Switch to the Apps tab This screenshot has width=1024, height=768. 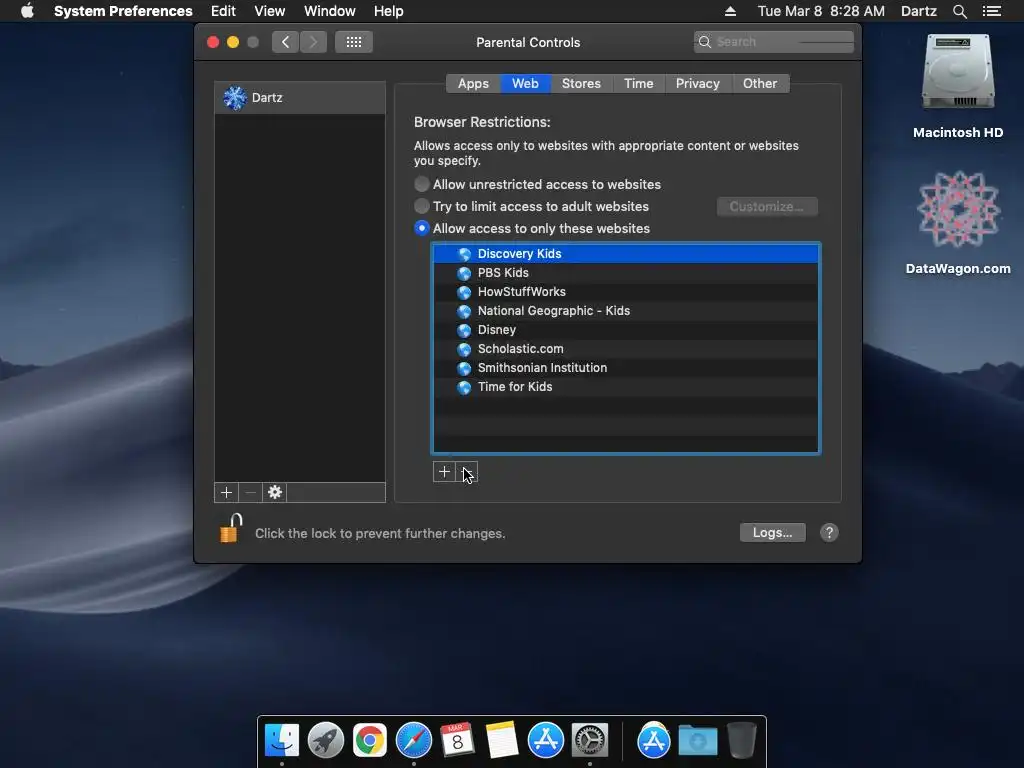[473, 84]
